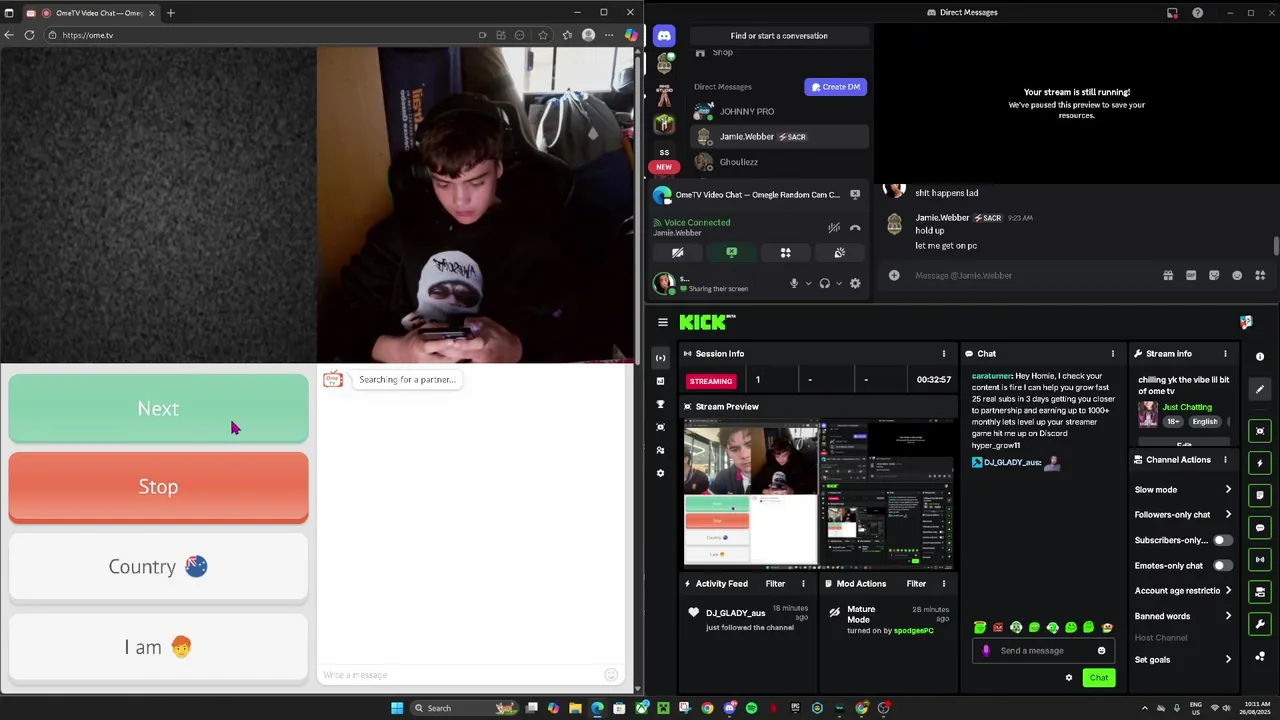Turn on camera in Discord voice controls
Image resolution: width=1280 pixels, height=720 pixels.
click(677, 253)
